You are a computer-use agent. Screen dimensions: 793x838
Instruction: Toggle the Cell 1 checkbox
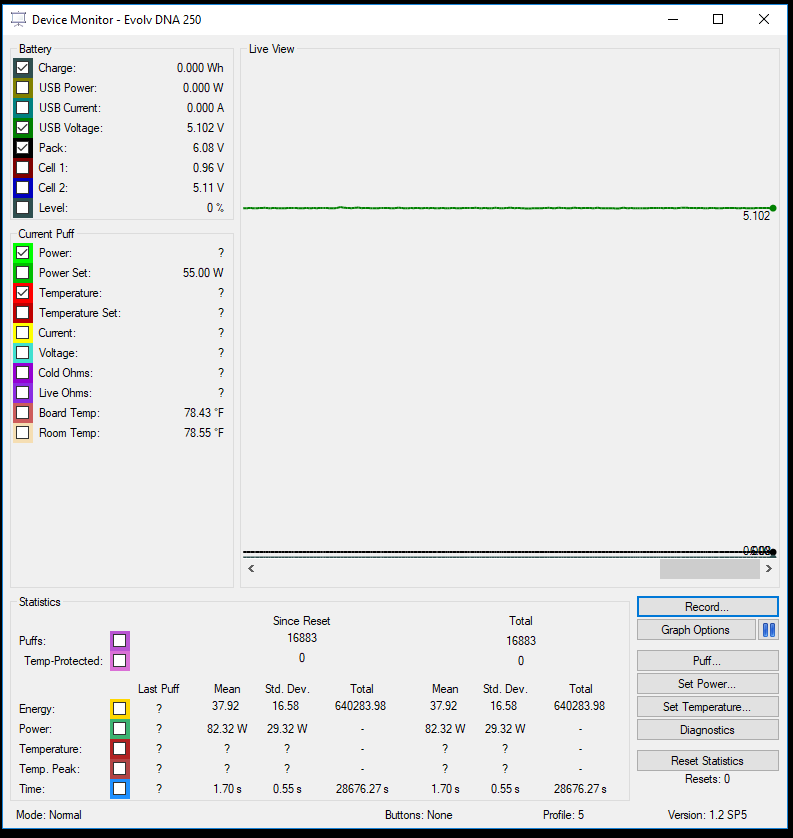tap(22, 168)
